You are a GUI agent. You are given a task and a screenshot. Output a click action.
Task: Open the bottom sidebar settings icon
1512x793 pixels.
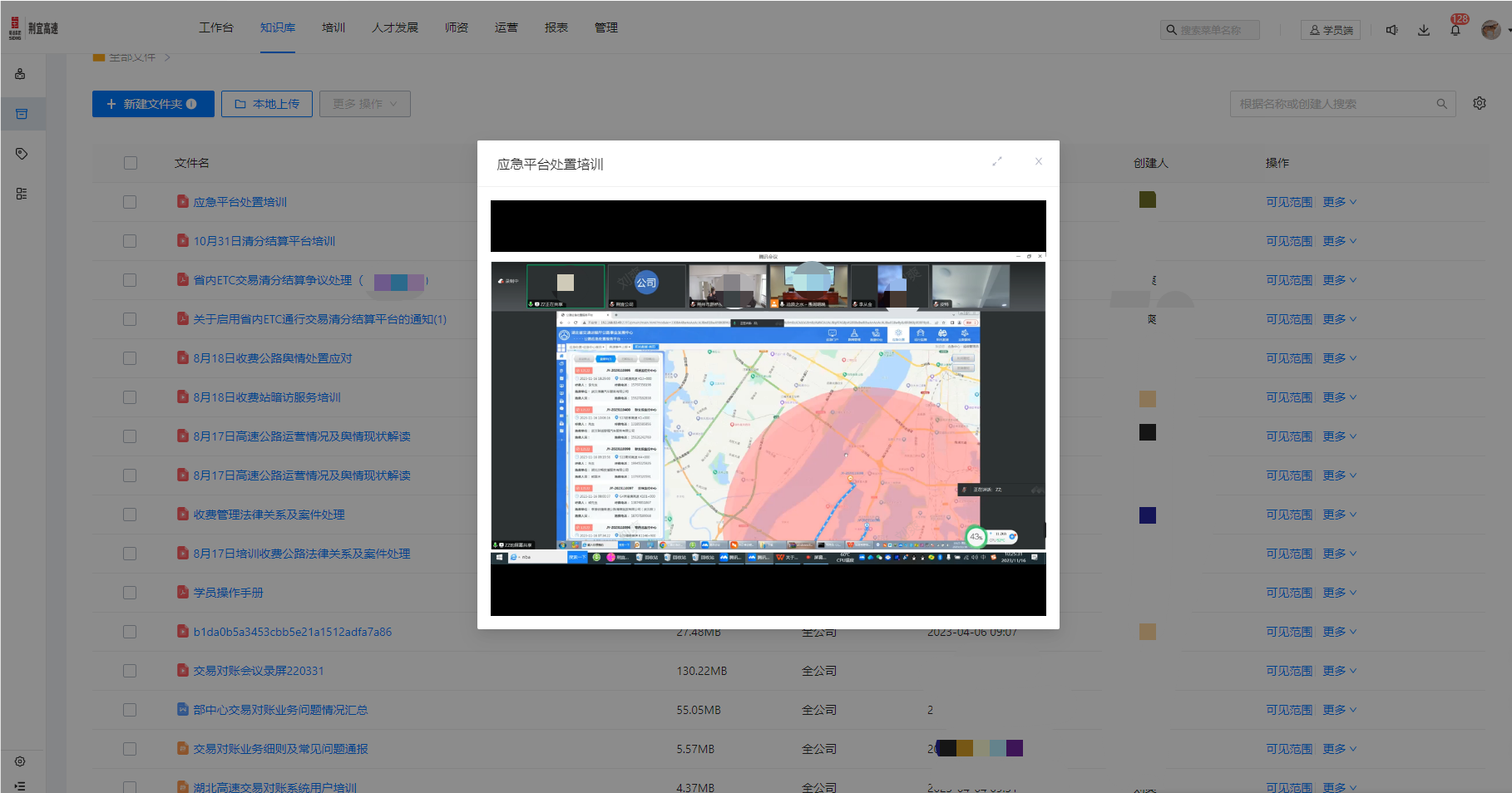[x=20, y=761]
